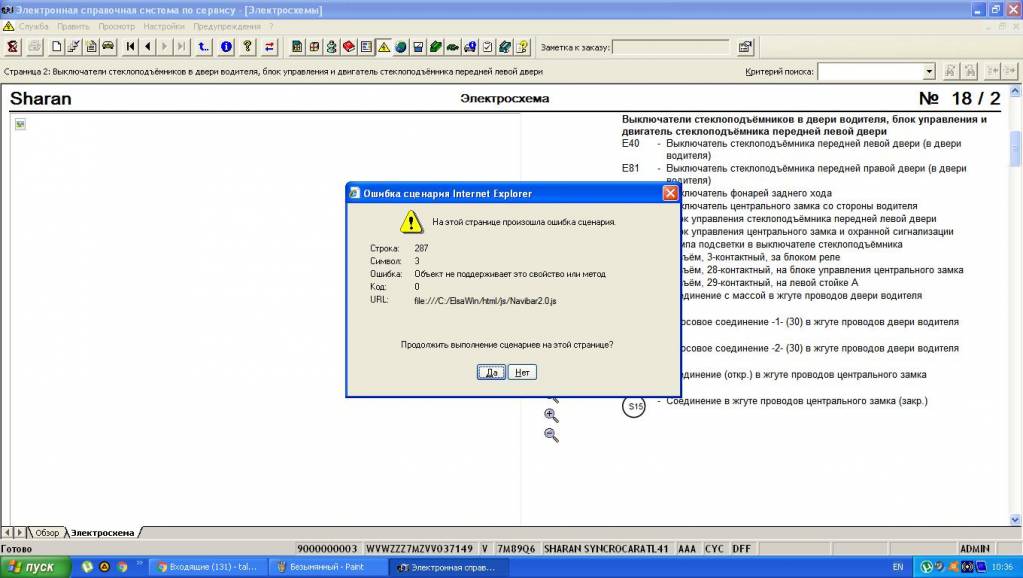This screenshot has width=1023, height=578.
Task: Open the Служба menu
Action: pos(34,26)
